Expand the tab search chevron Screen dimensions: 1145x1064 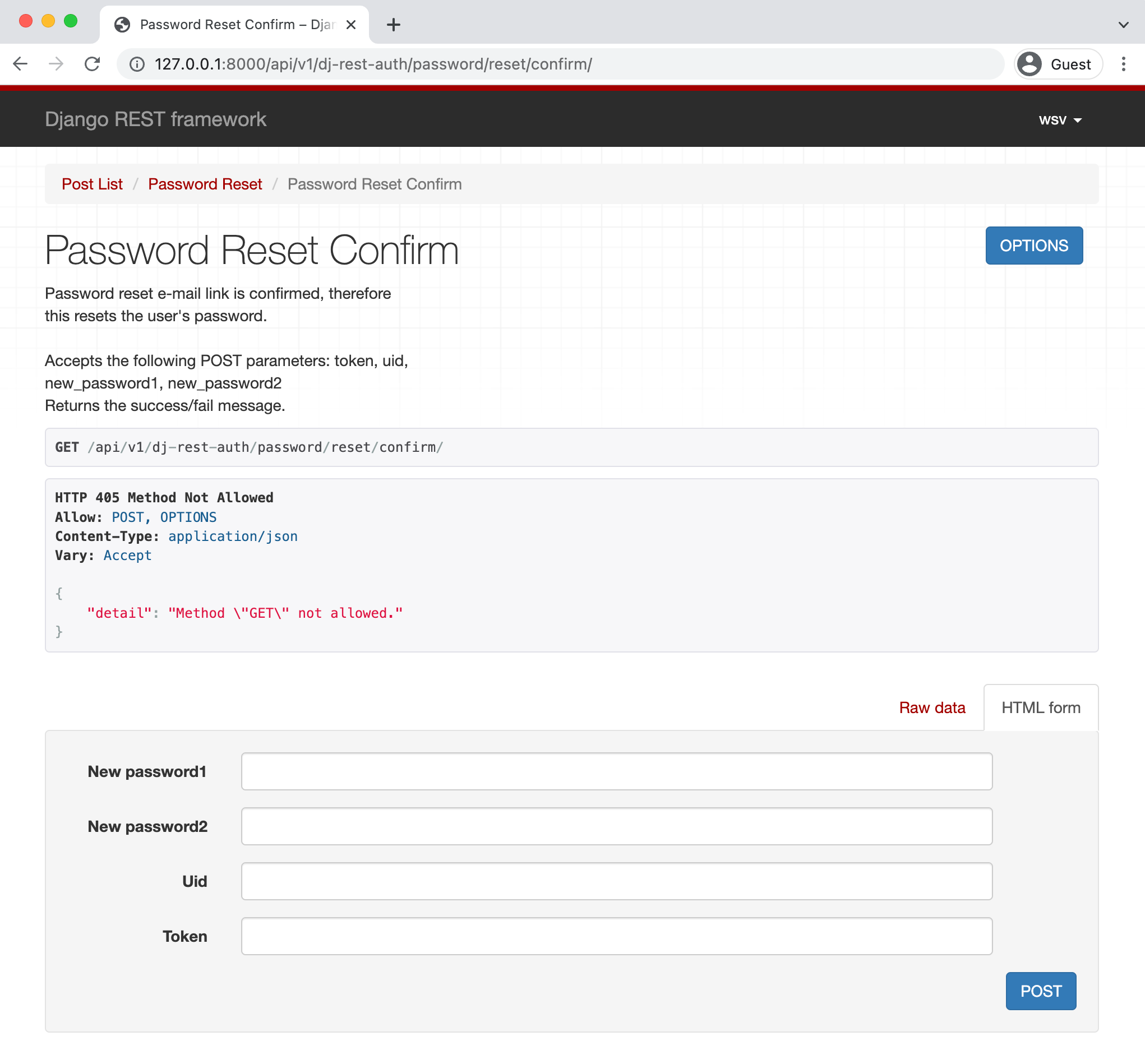tap(1123, 25)
